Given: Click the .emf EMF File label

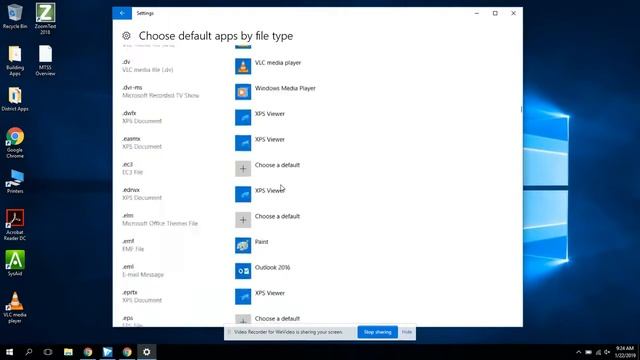Looking at the screenshot, I should click(x=133, y=245).
